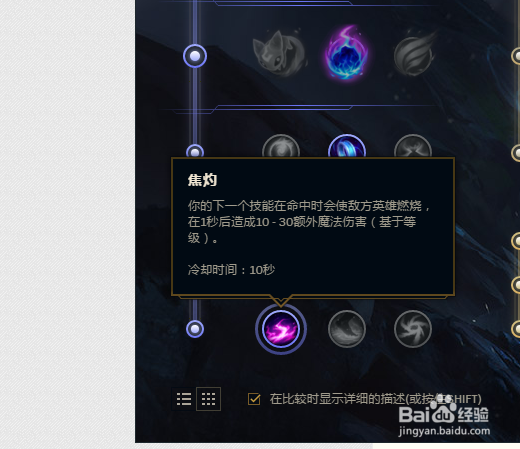This screenshot has height=449, width=520.
Task: Uncheck the detailed descriptions checkbox
Action: pos(254,399)
